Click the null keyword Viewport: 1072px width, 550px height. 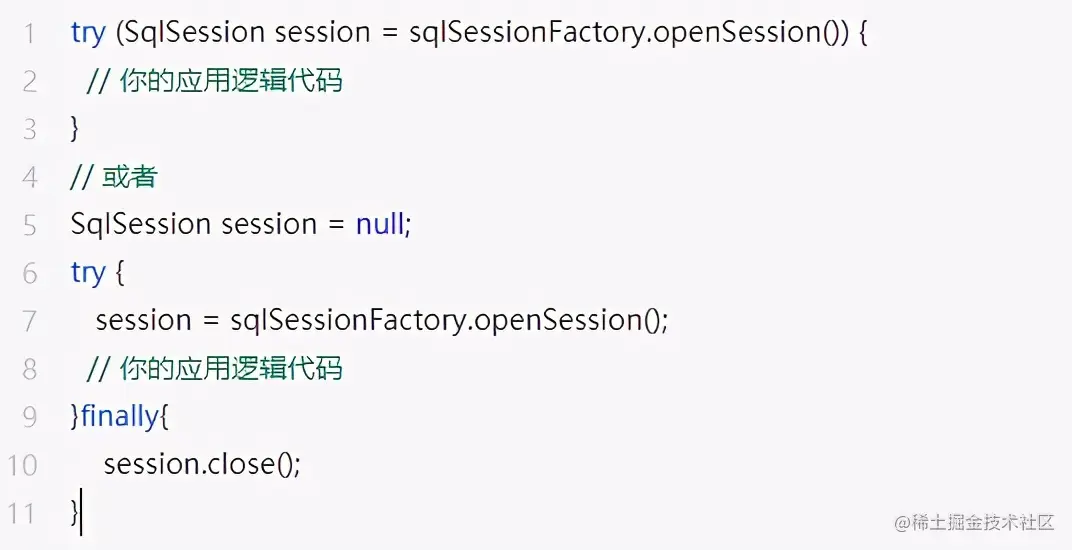[380, 224]
